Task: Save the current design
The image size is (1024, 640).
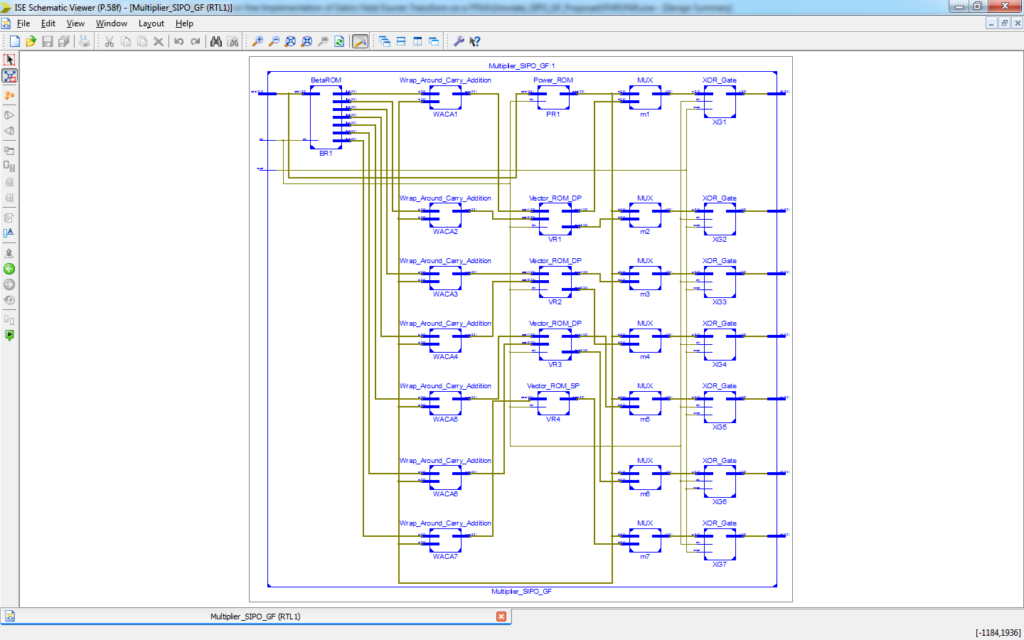Action: coord(46,41)
